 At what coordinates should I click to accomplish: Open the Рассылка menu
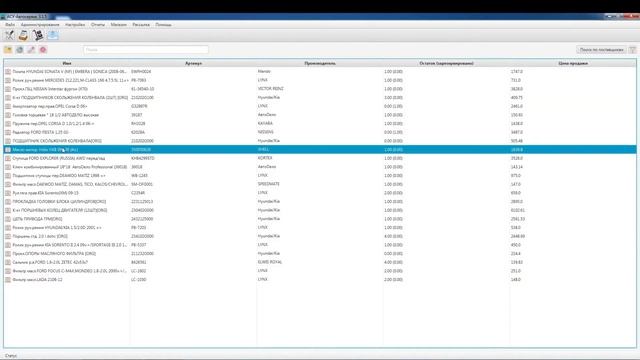pyautogui.click(x=141, y=24)
